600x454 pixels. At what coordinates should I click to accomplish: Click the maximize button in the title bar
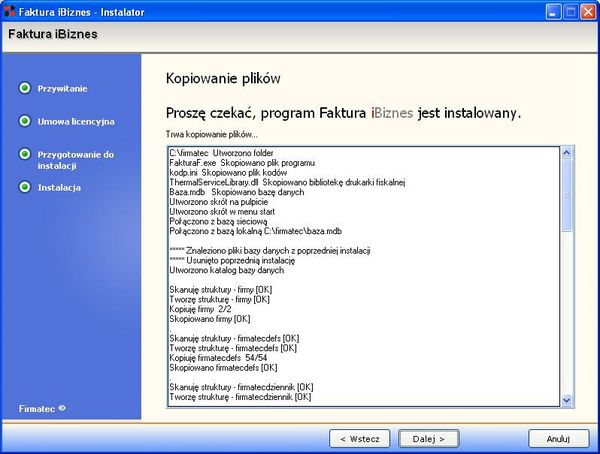571,12
